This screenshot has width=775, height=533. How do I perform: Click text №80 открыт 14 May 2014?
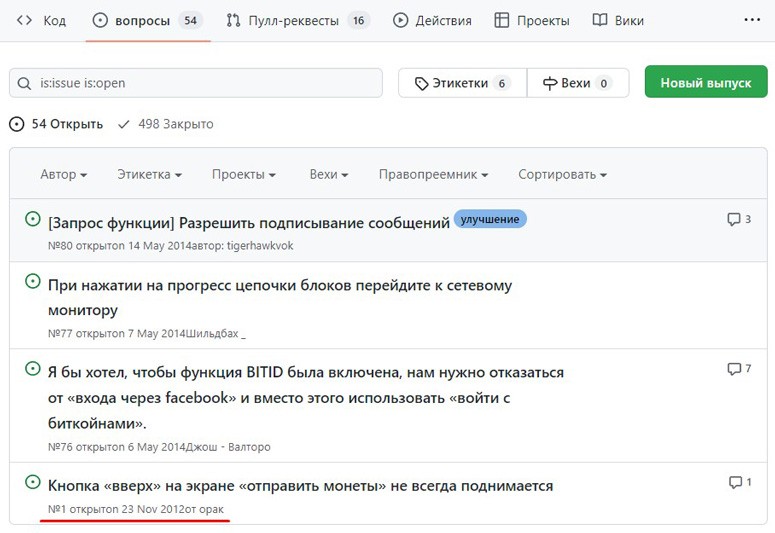click(119, 246)
